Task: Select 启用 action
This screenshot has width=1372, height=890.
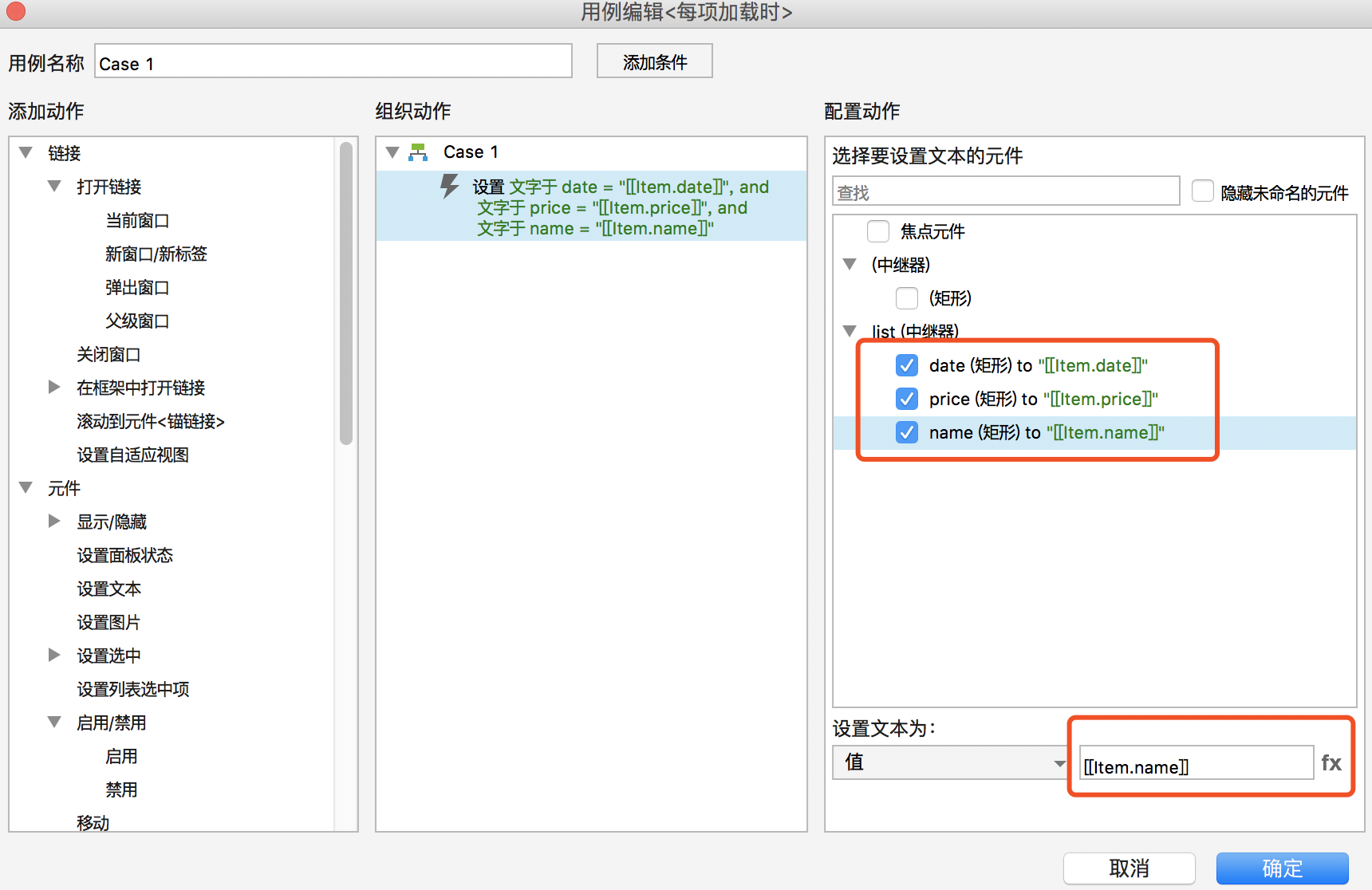Action: 121,756
